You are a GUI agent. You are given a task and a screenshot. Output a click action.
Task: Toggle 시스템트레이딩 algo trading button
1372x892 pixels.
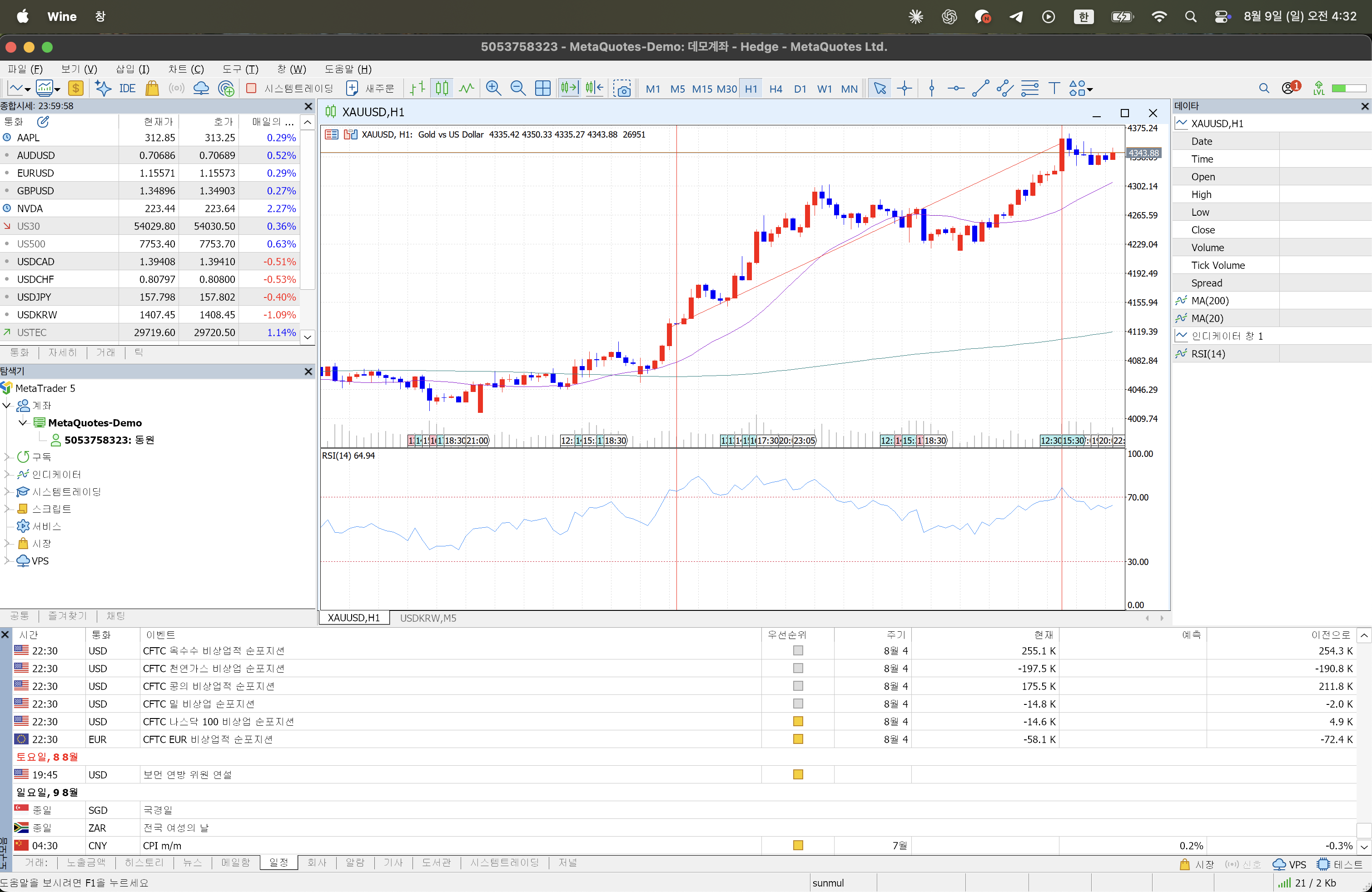tap(289, 88)
